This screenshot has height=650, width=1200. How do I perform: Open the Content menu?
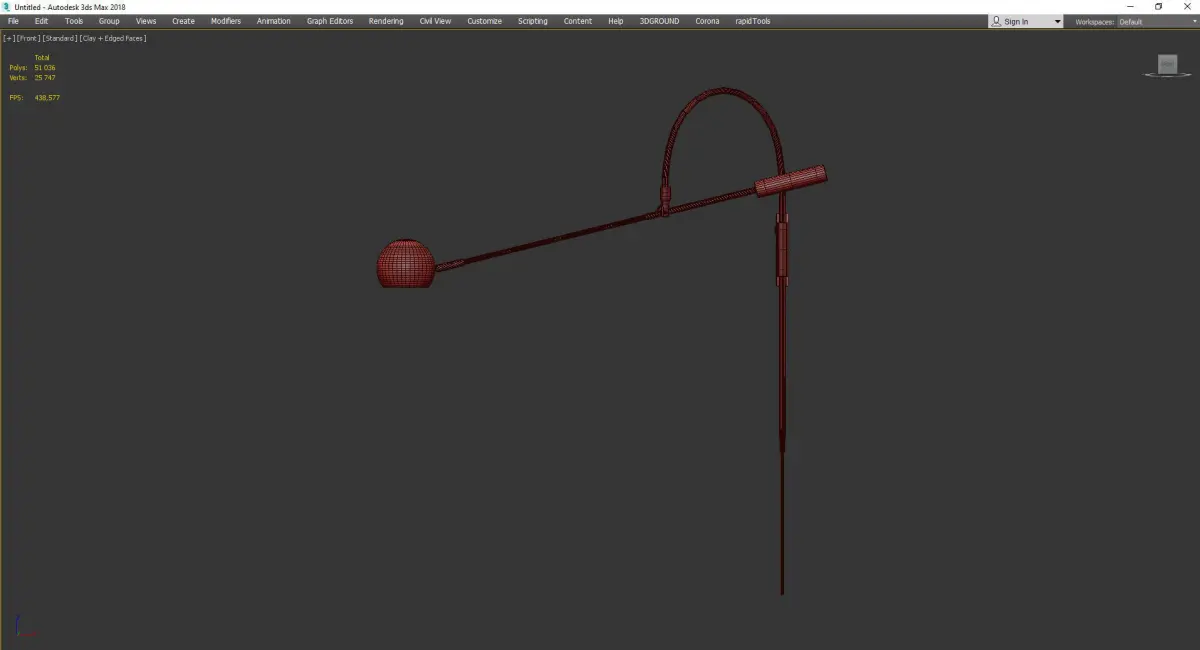[x=578, y=21]
